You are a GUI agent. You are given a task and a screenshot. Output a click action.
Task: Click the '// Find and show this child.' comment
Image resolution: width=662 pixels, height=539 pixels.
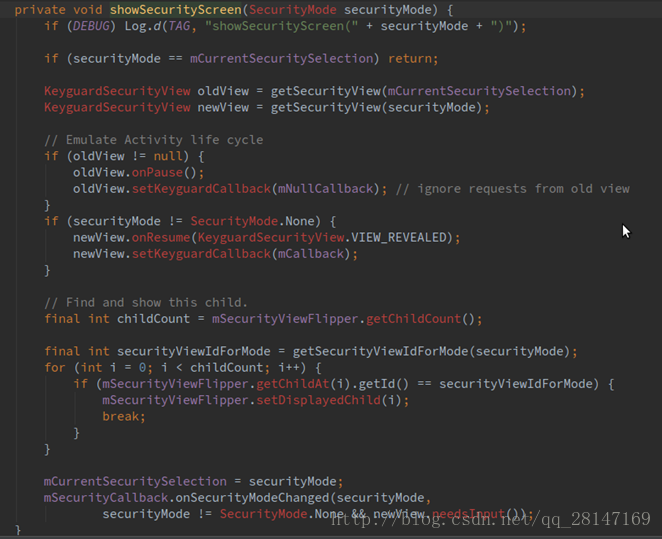pyautogui.click(x=146, y=303)
